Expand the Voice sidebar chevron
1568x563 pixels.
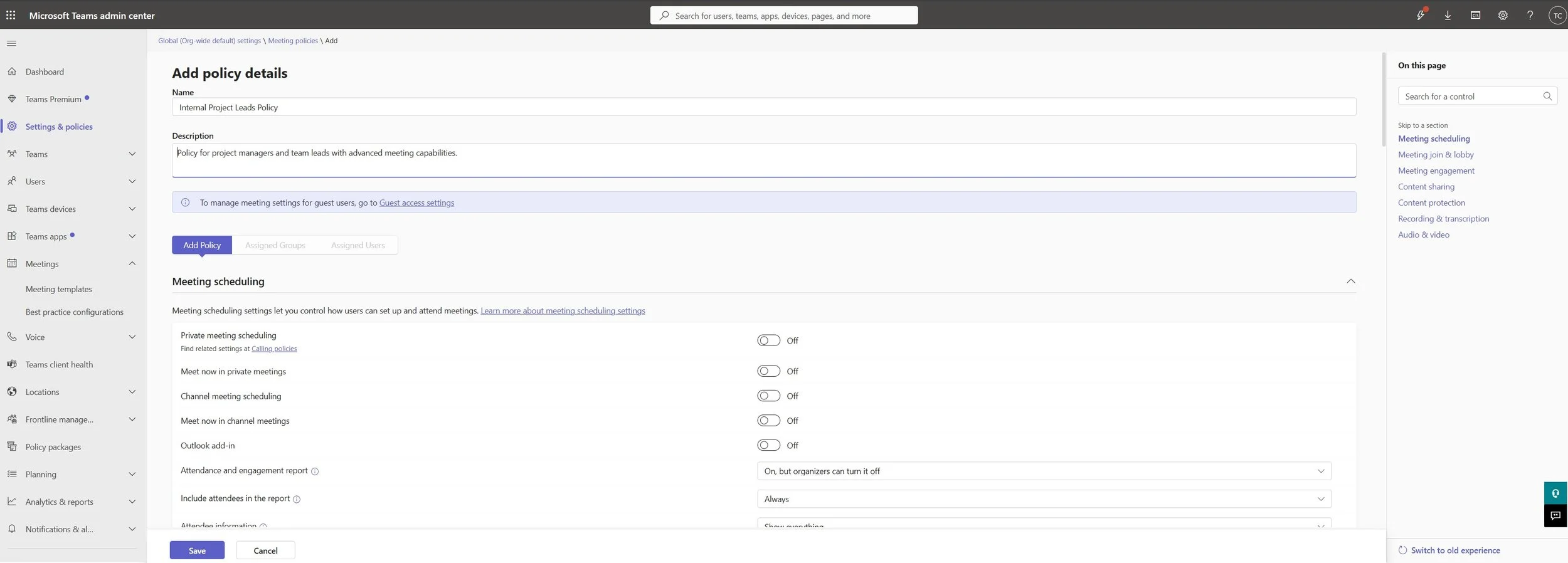click(x=132, y=337)
